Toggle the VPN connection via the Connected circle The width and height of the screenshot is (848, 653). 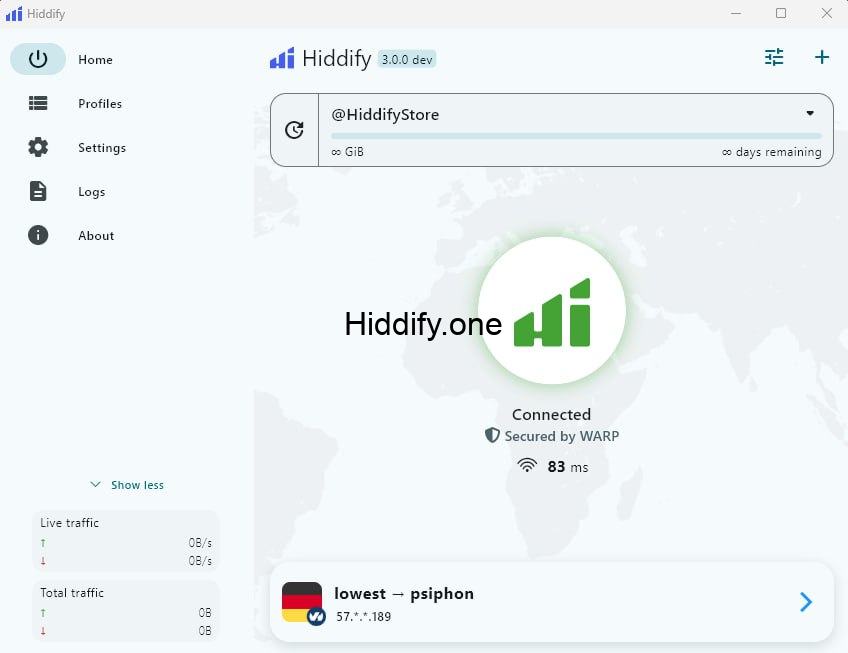point(551,310)
